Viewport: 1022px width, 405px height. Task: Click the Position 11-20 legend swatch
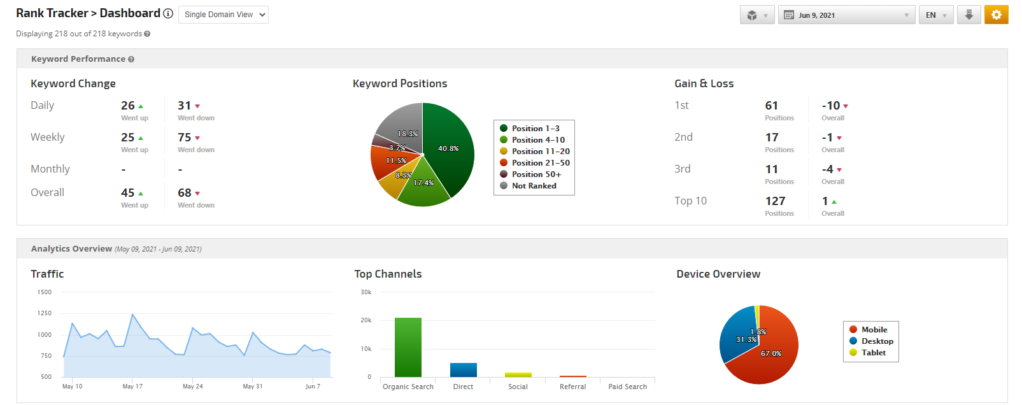point(504,151)
